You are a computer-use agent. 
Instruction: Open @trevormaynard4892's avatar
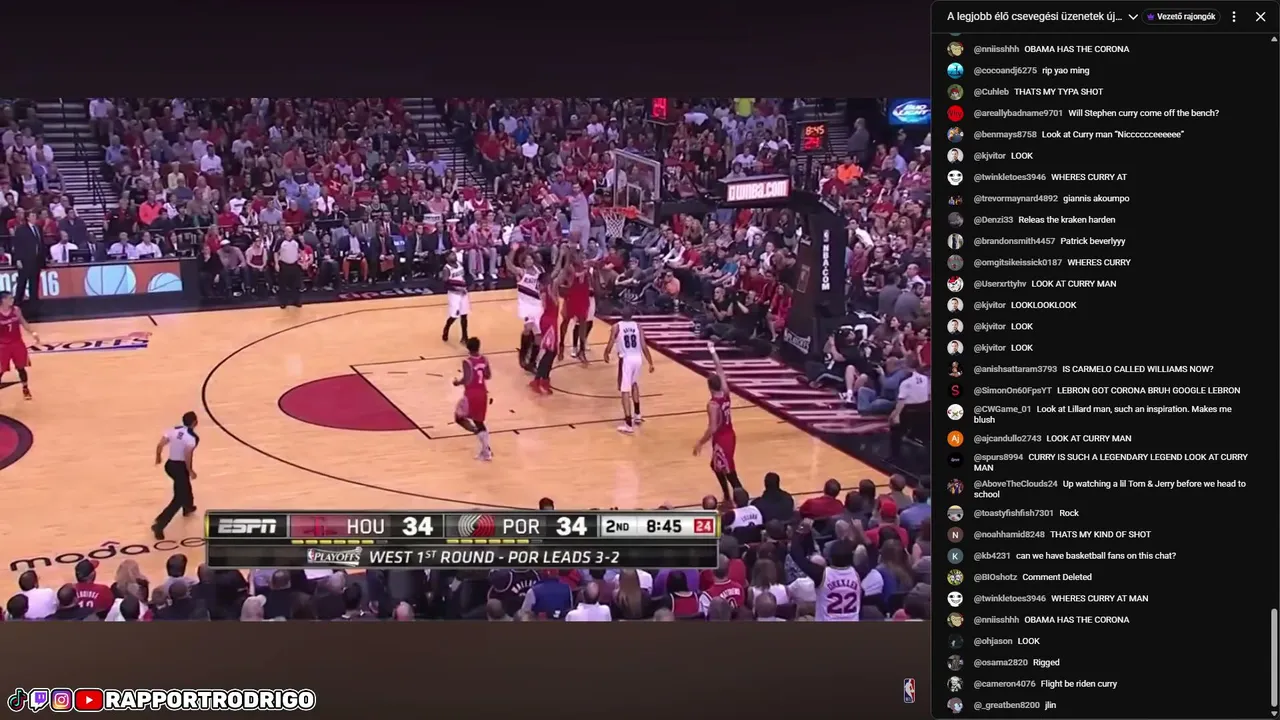tap(955, 199)
